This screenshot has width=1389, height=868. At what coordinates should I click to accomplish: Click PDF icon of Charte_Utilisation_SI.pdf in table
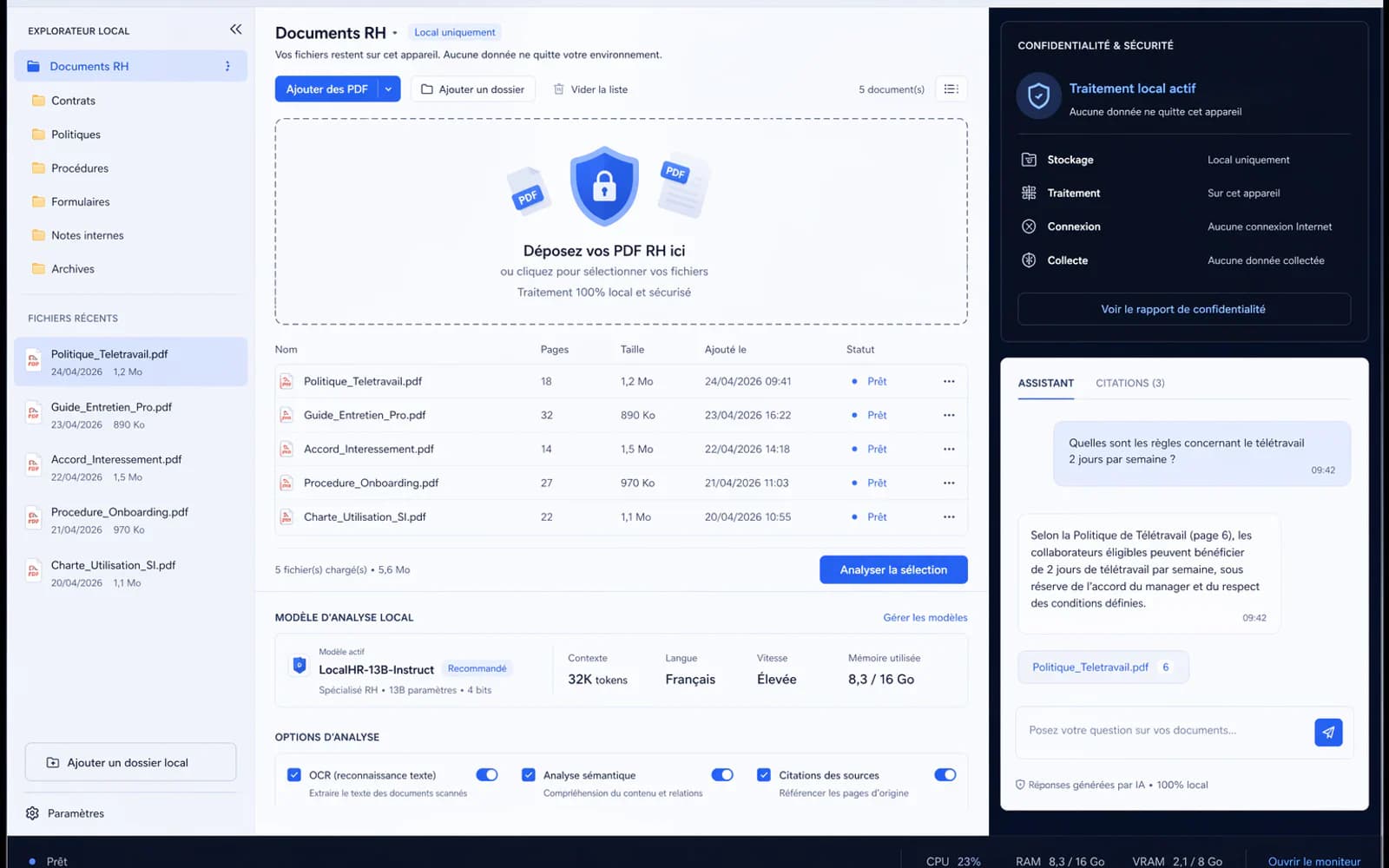(x=286, y=516)
